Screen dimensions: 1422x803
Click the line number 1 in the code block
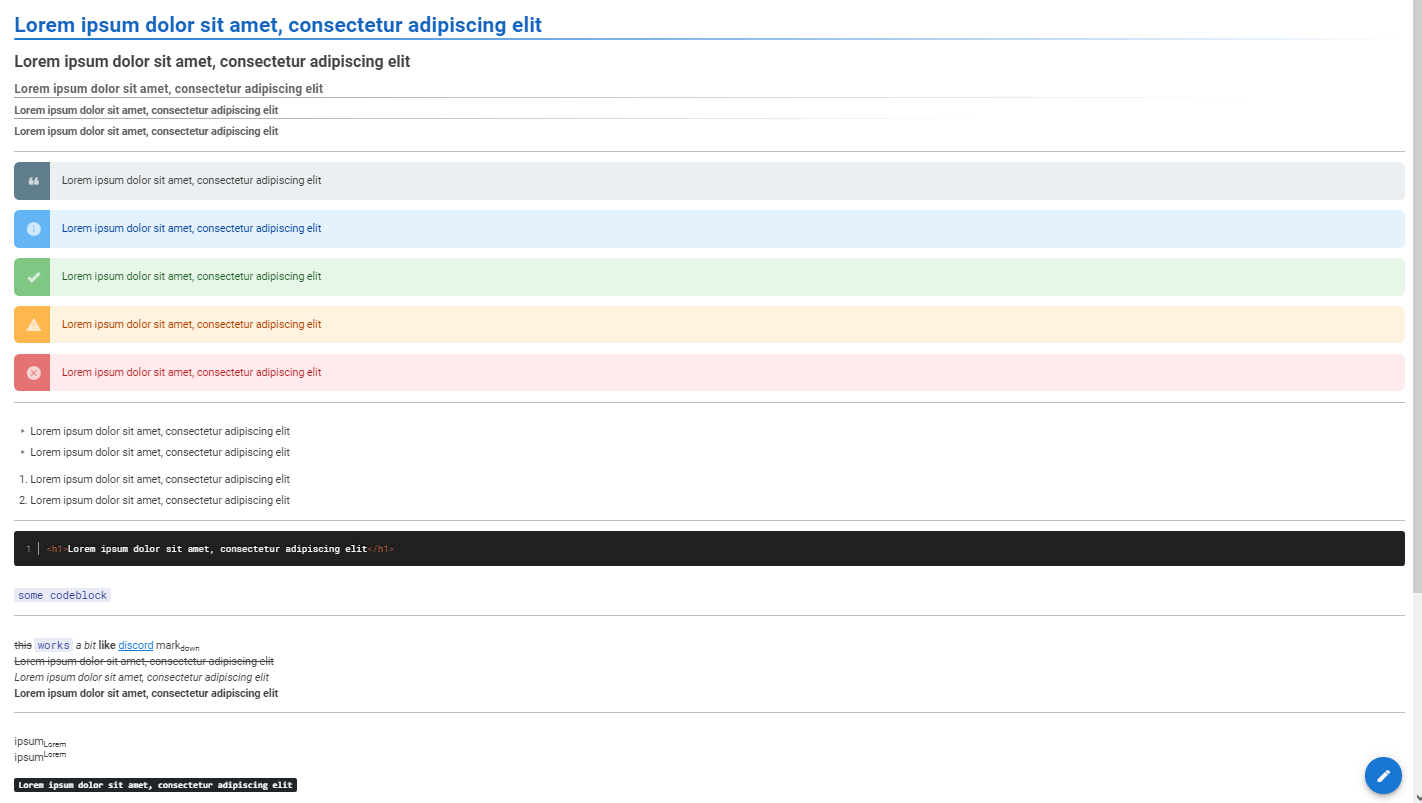[x=29, y=548]
